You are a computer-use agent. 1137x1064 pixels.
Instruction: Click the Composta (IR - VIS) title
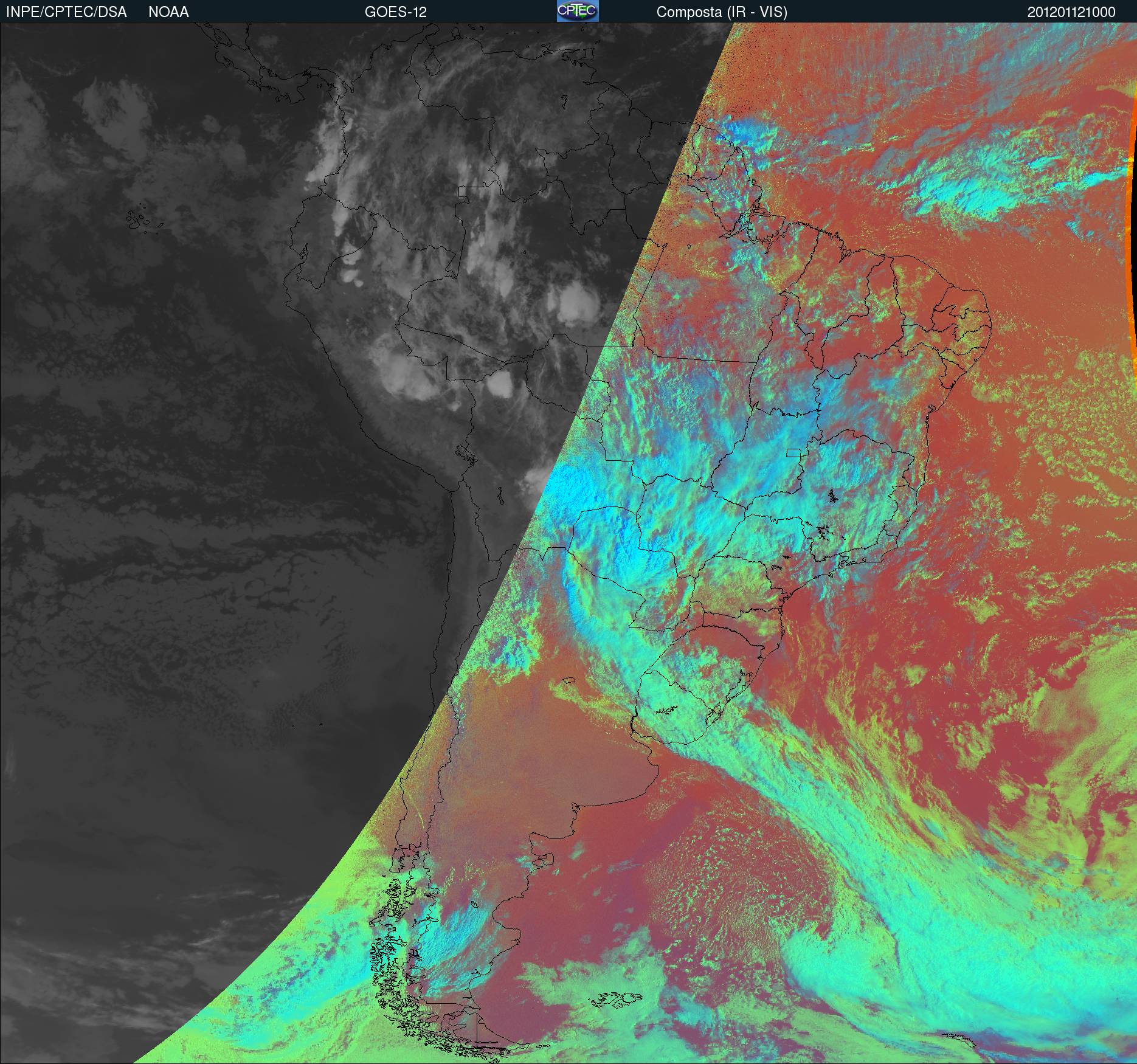[x=722, y=12]
